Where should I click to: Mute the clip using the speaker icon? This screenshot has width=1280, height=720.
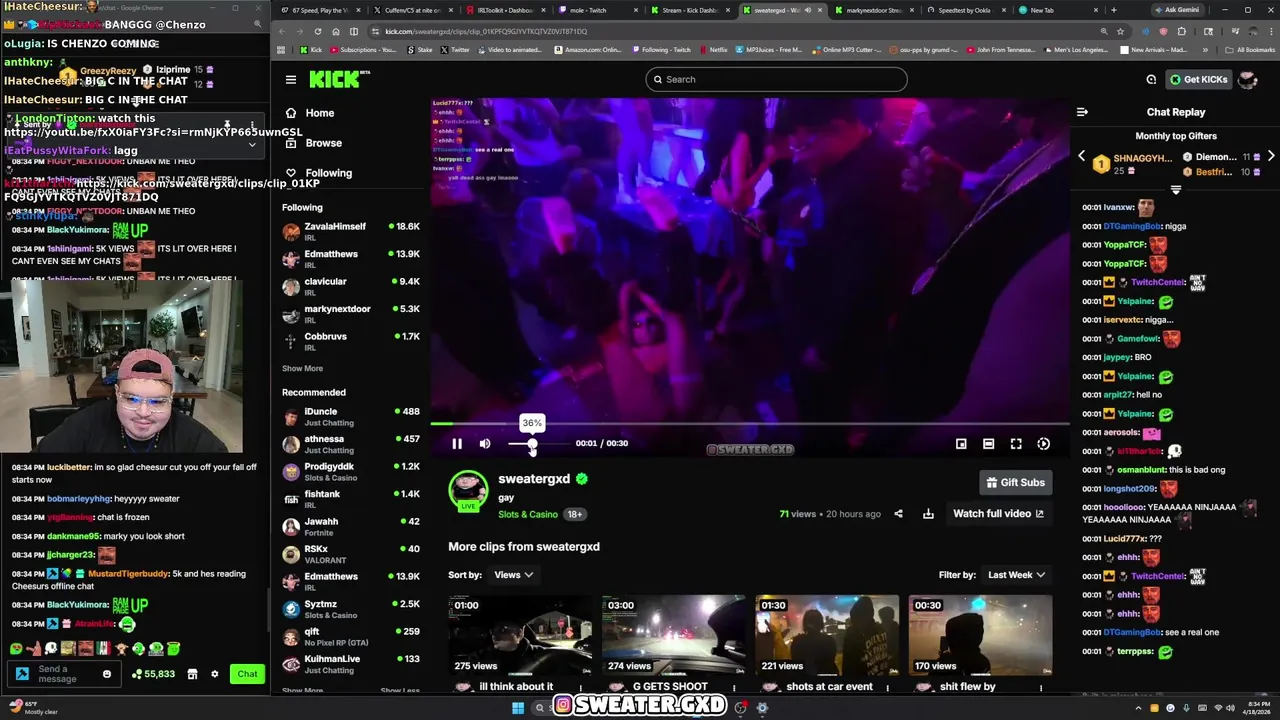point(485,444)
